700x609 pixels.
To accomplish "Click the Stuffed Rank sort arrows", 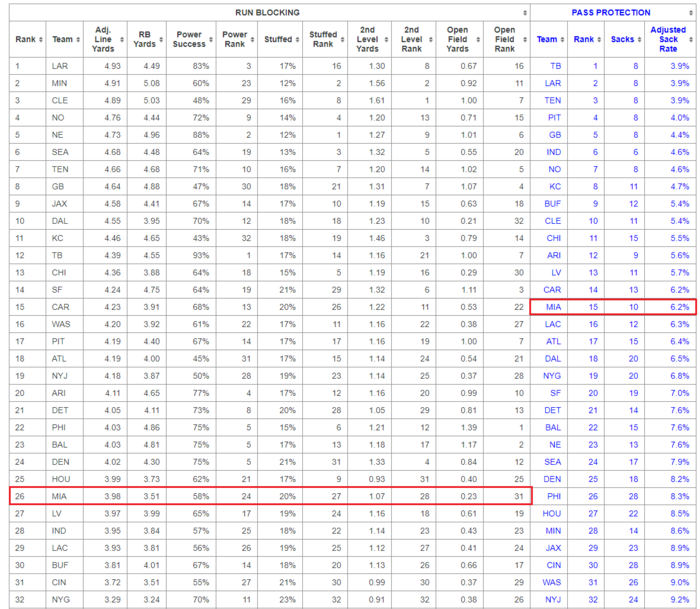I will 342,39.
